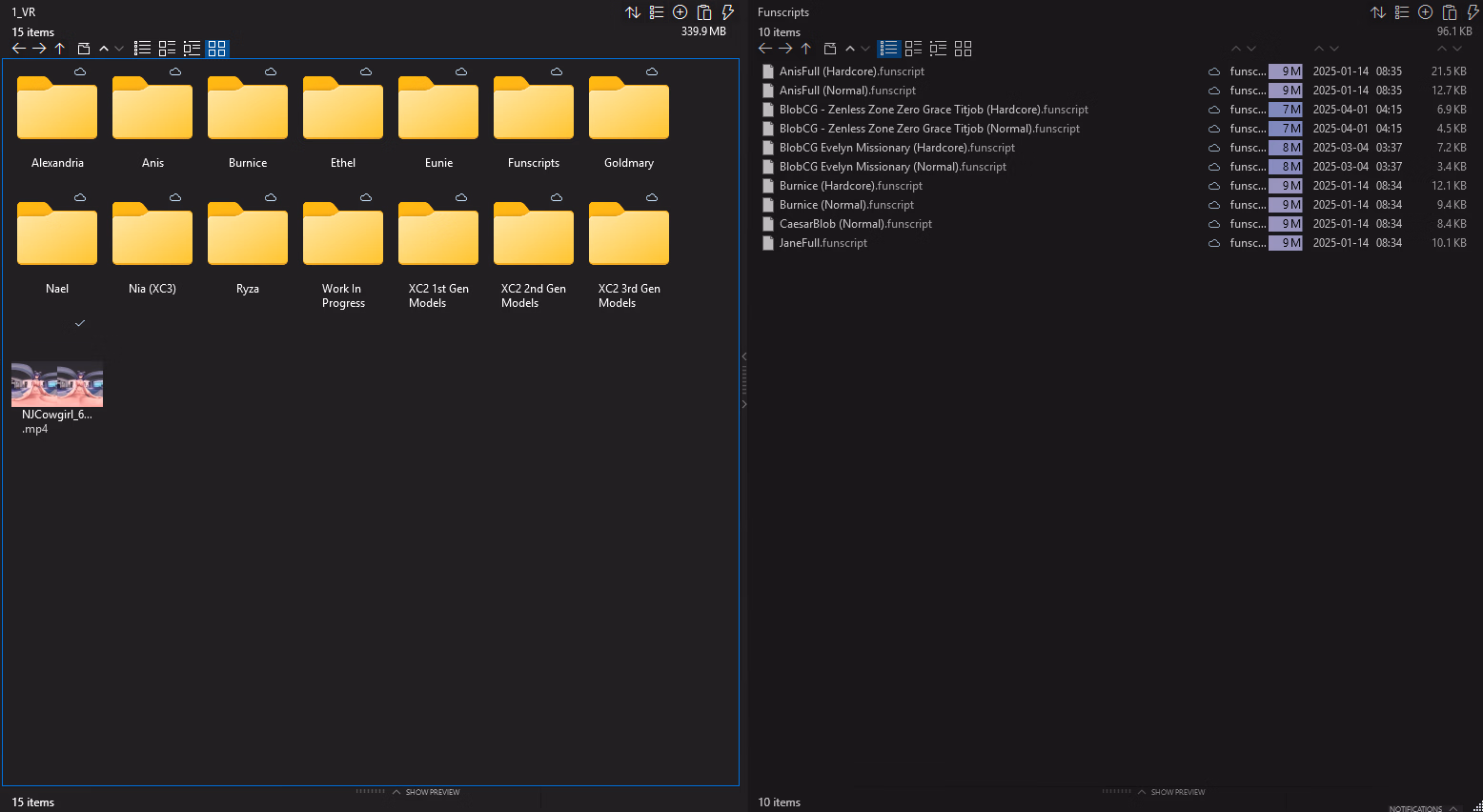Click the 1_VR path title
The width and height of the screenshot is (1483, 812).
point(24,12)
